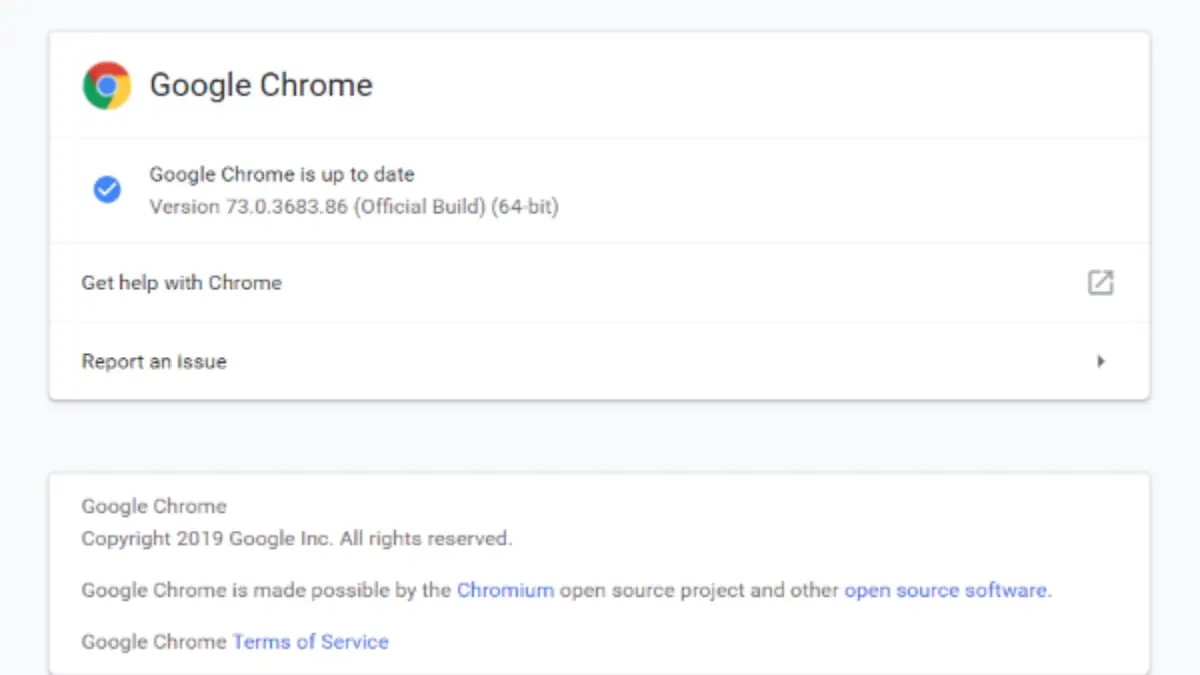Click the 'open source project and other' text
Screen dimensions: 1200x675
pos(699,590)
